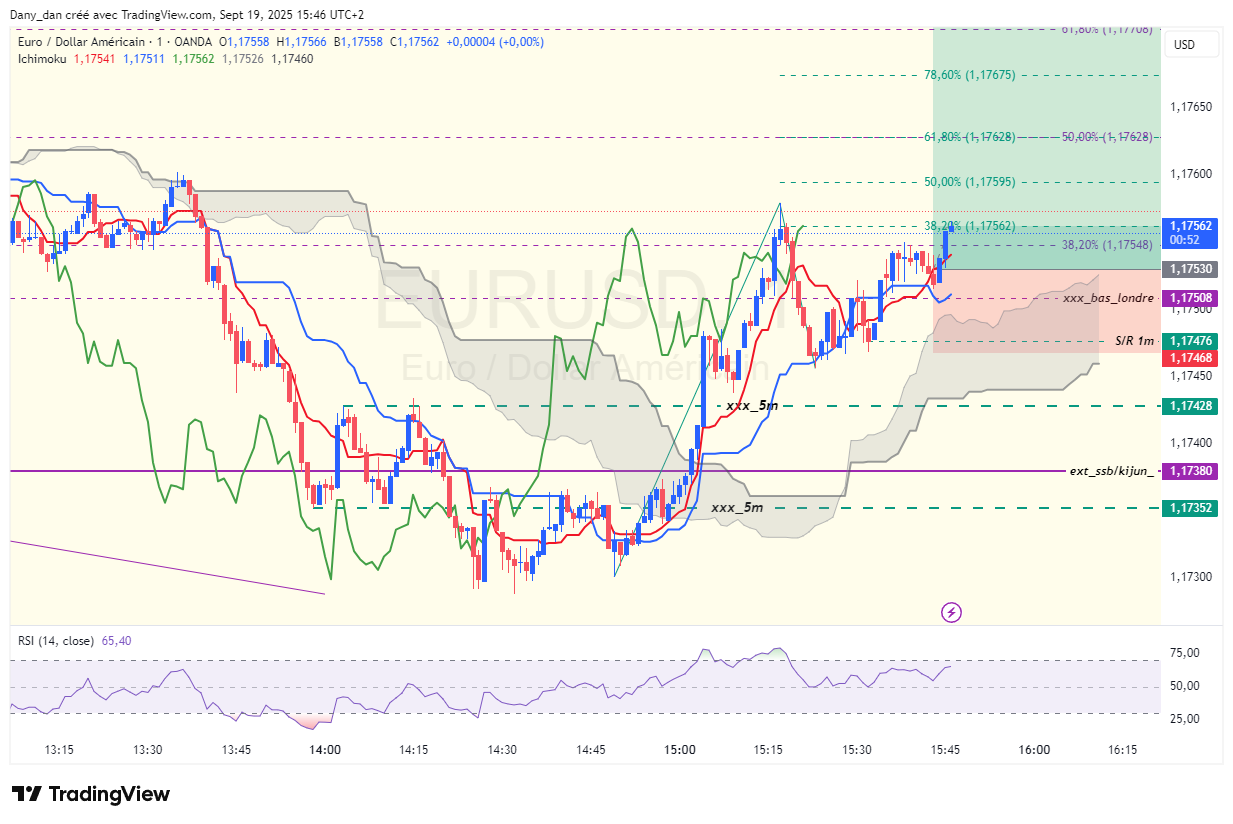Click the xxx_bas_londre line label

coord(1108,298)
